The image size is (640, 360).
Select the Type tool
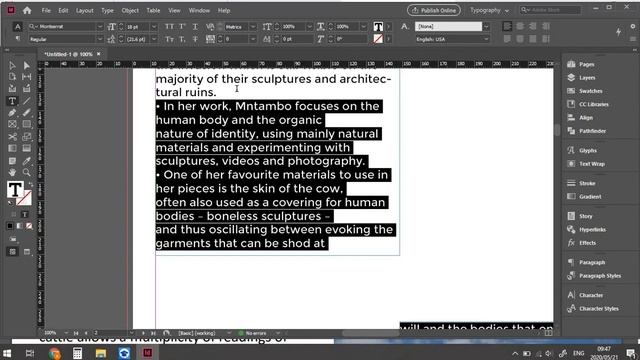point(12,101)
